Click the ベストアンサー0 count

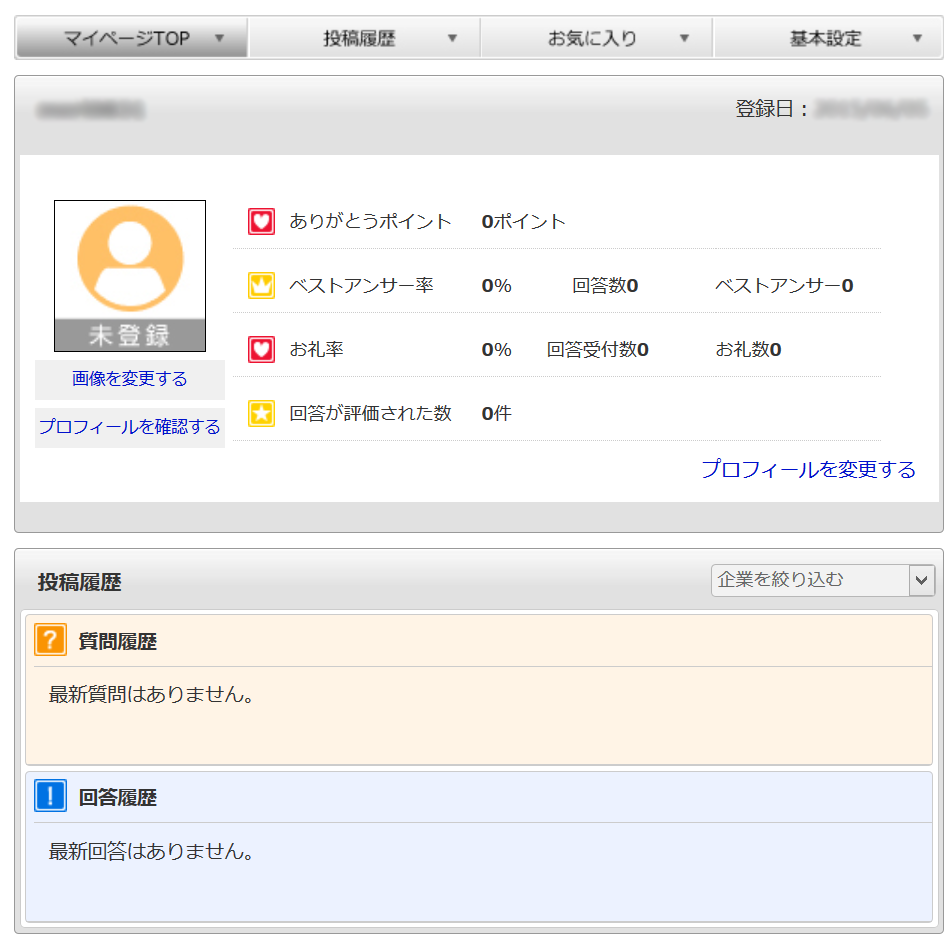[x=784, y=286]
